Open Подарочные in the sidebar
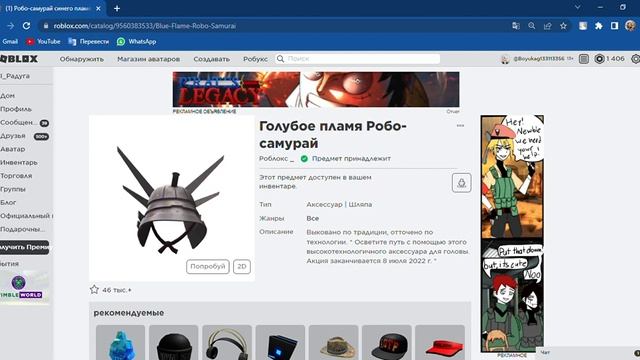 coord(22,229)
